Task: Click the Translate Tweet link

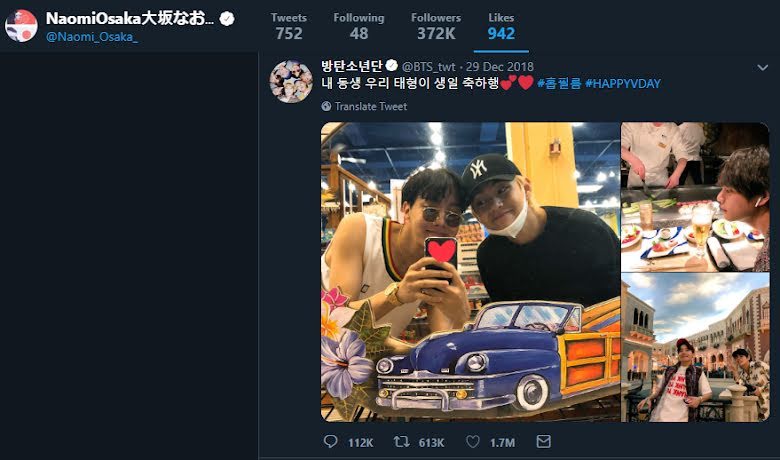Action: (371, 106)
